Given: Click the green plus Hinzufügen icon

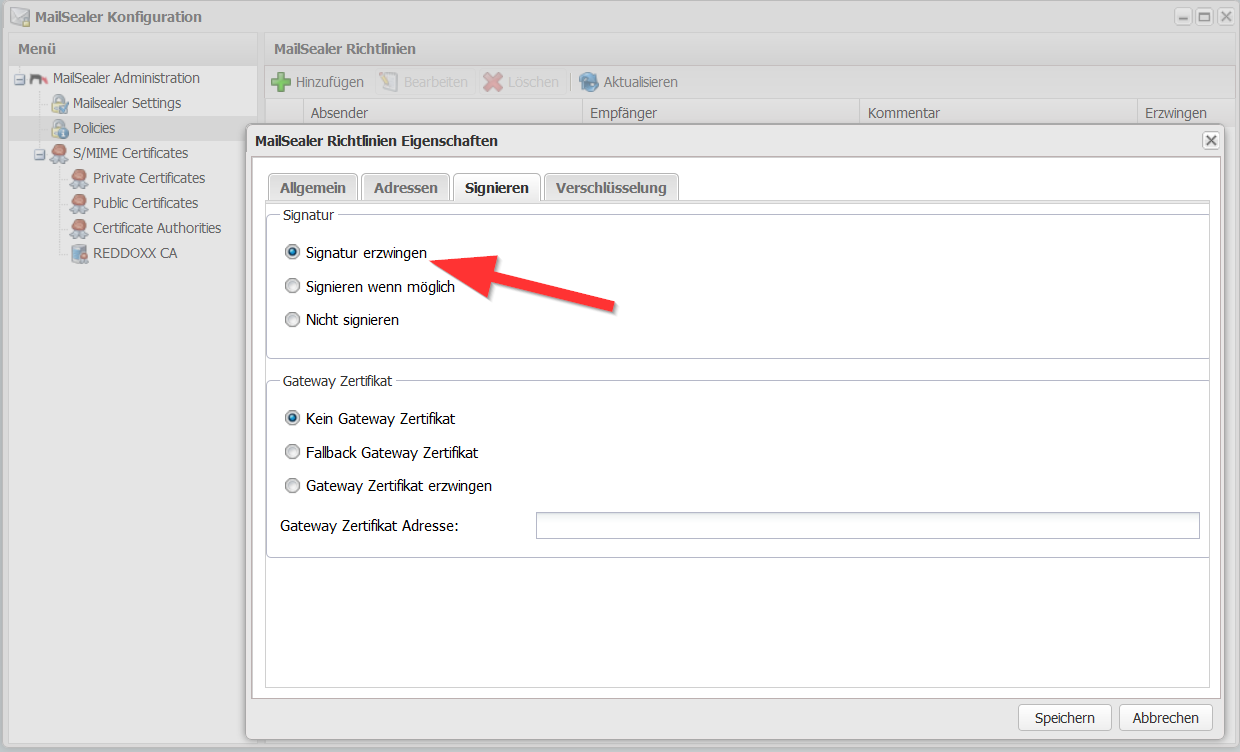Looking at the screenshot, I should click(281, 82).
